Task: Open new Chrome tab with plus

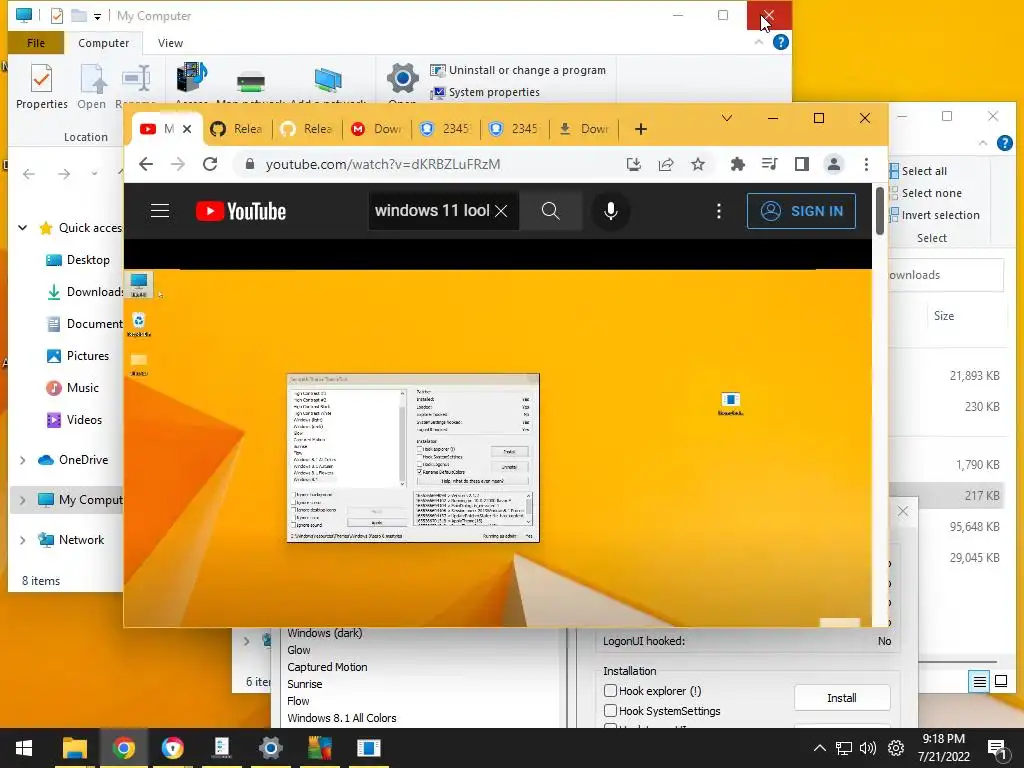Action: (x=641, y=129)
